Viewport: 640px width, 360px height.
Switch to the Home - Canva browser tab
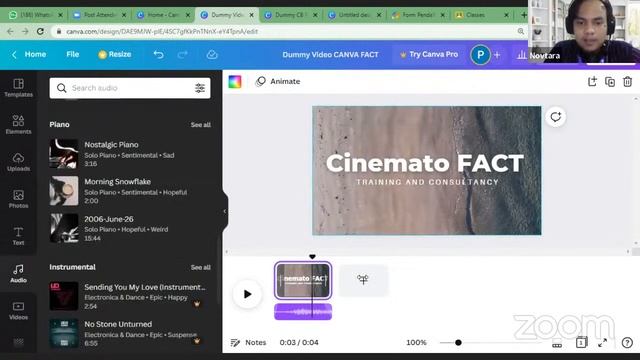163,15
